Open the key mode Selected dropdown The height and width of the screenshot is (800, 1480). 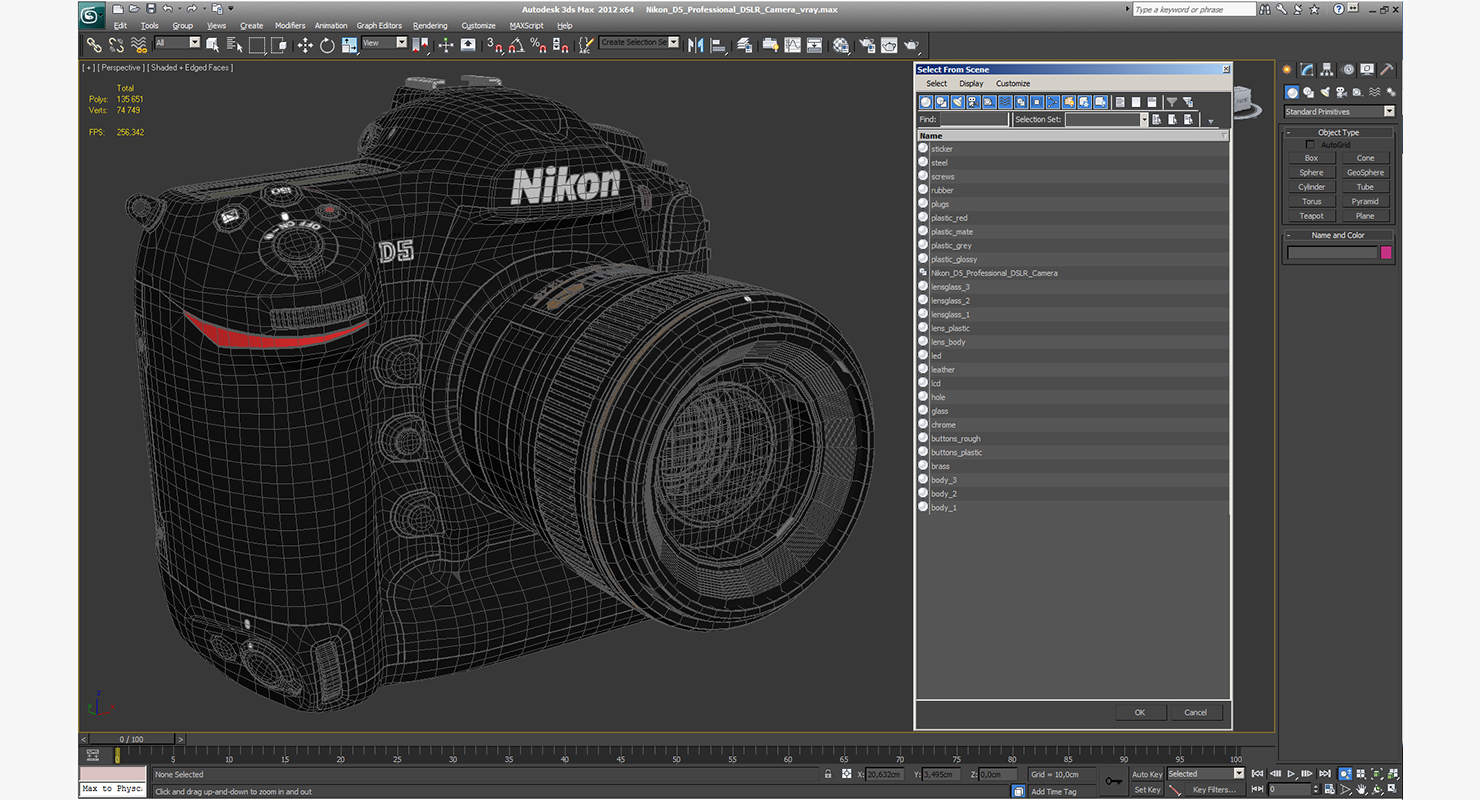coord(1206,774)
